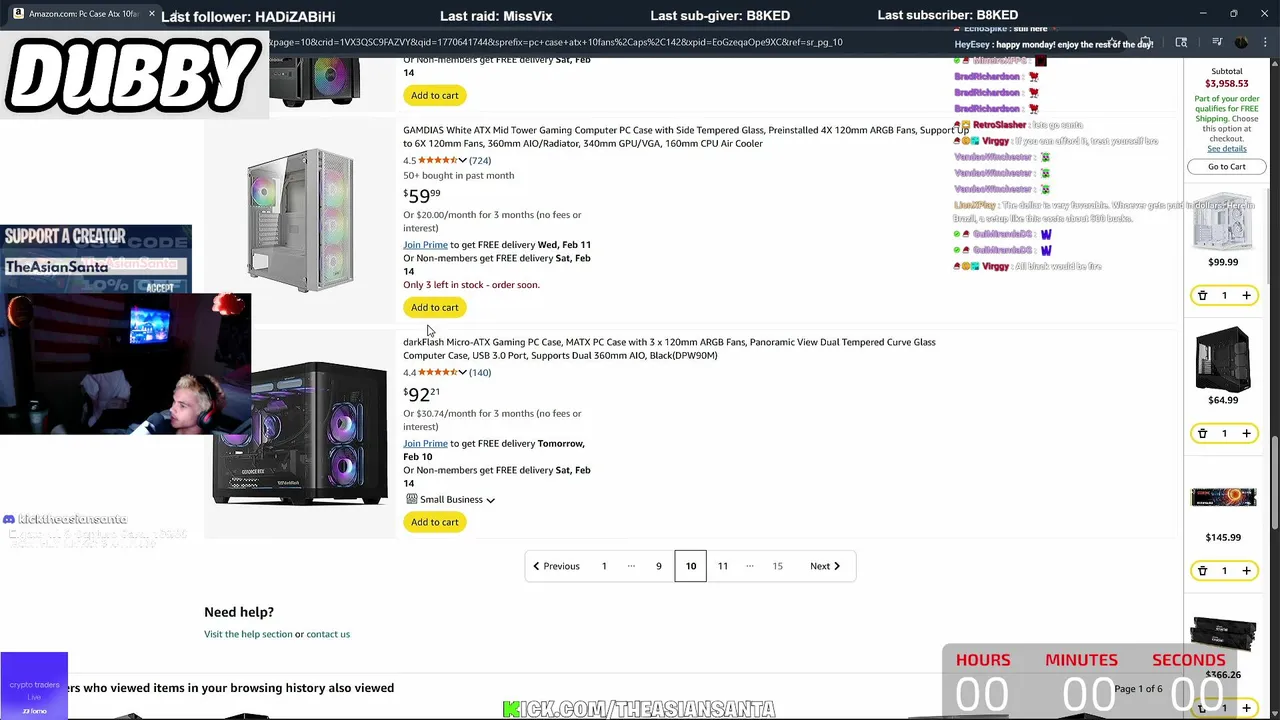This screenshot has width=1280, height=720.
Task: Click the $92.21 price of the darkFlash case
Action: pos(421,394)
